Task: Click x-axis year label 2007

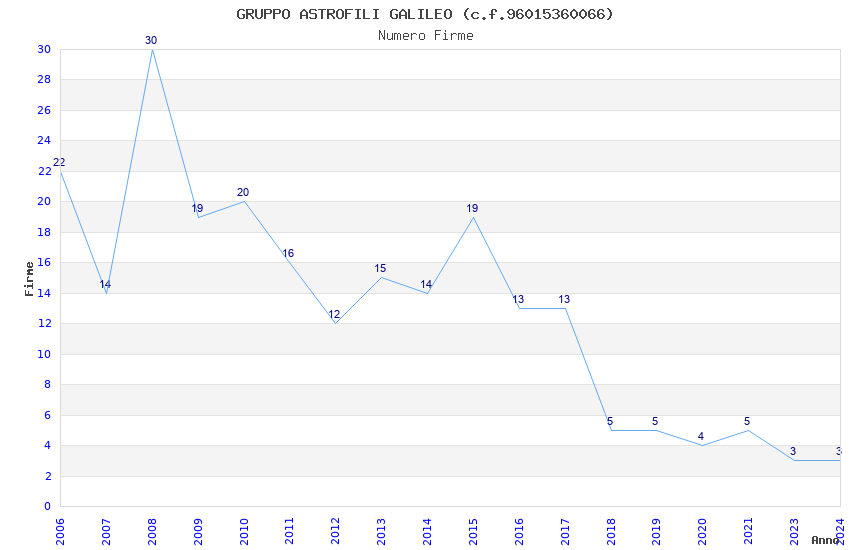Action: coord(106,532)
